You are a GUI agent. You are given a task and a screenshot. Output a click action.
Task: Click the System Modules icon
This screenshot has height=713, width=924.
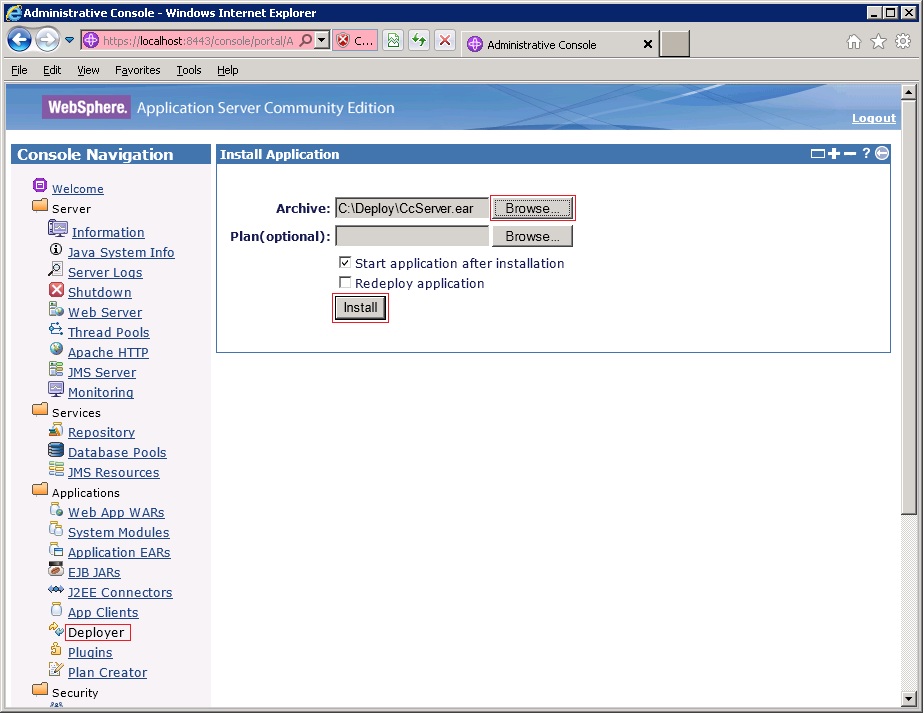pos(56,529)
